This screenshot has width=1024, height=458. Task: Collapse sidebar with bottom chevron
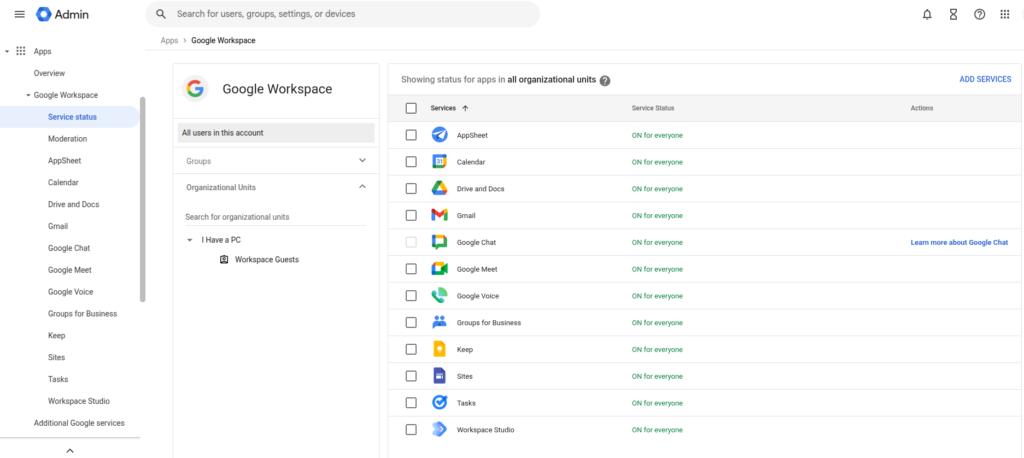pyautogui.click(x=70, y=450)
